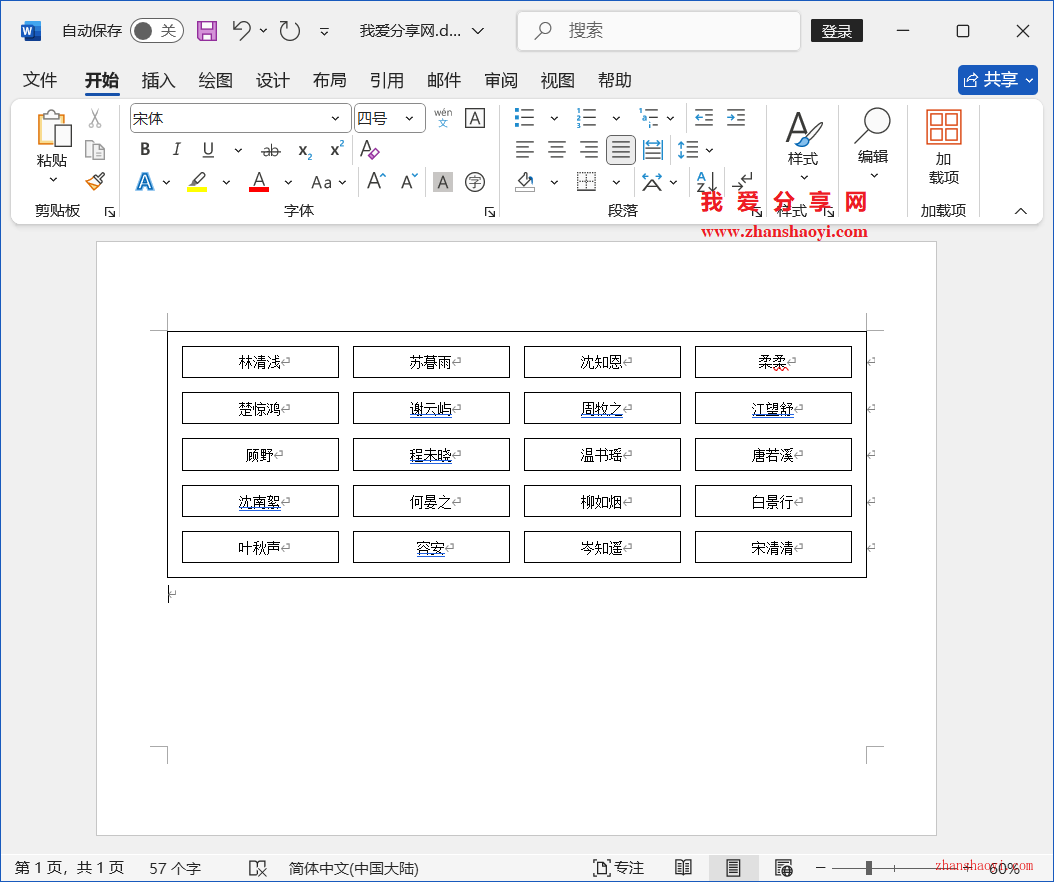Switch to the Design tab

[x=272, y=80]
